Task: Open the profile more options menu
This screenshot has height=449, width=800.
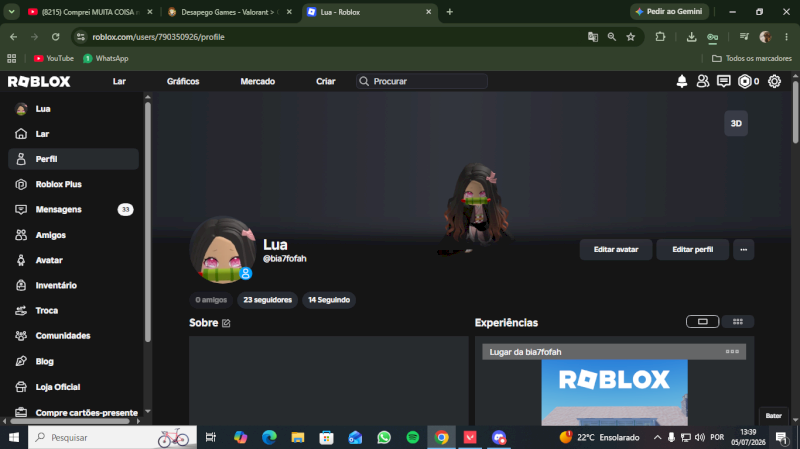Action: (743, 250)
